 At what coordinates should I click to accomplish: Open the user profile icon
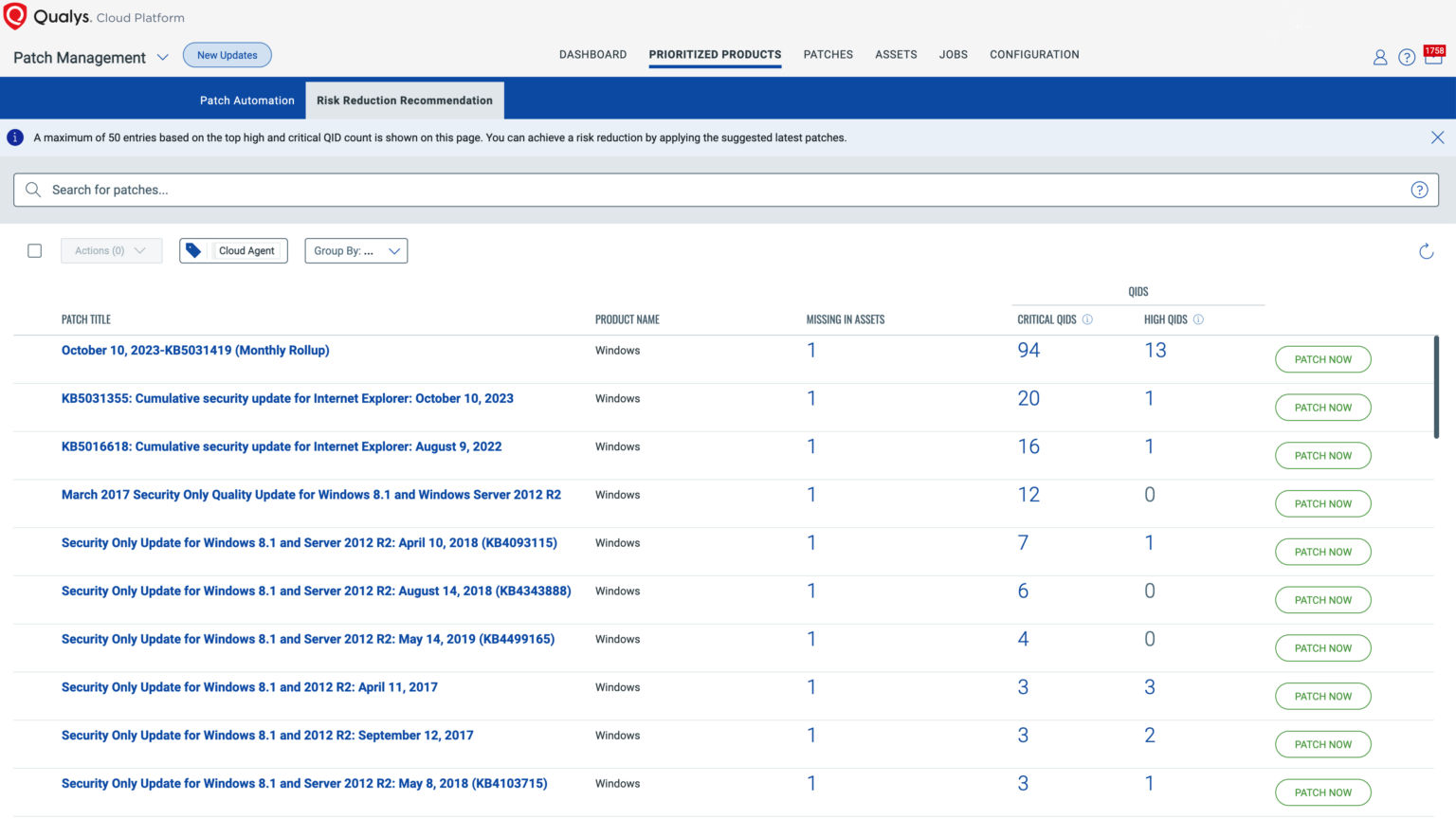pyautogui.click(x=1380, y=57)
